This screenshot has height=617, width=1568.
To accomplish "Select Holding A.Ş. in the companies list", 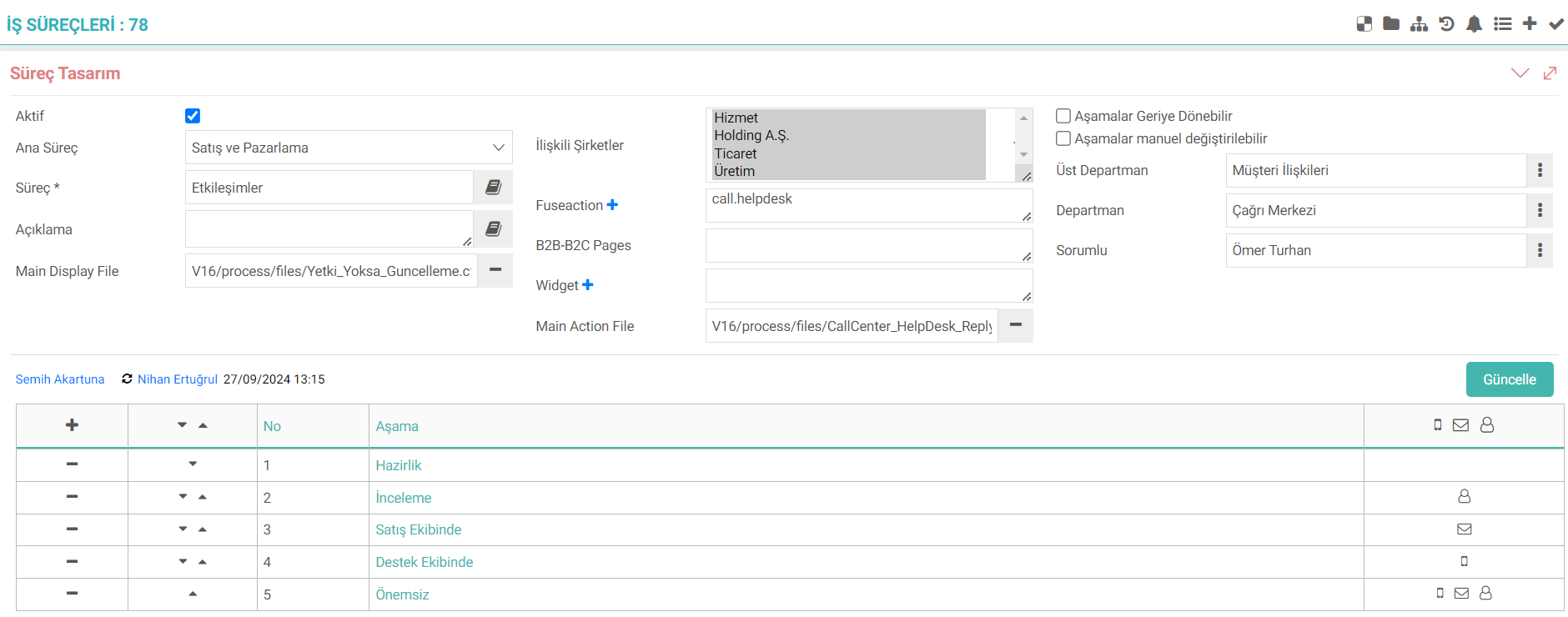I will click(849, 135).
